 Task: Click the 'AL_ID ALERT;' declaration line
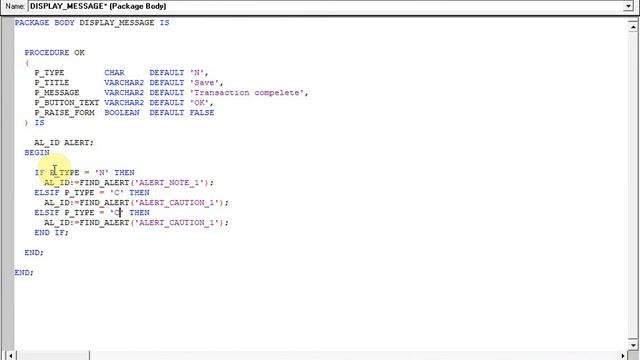pos(64,142)
